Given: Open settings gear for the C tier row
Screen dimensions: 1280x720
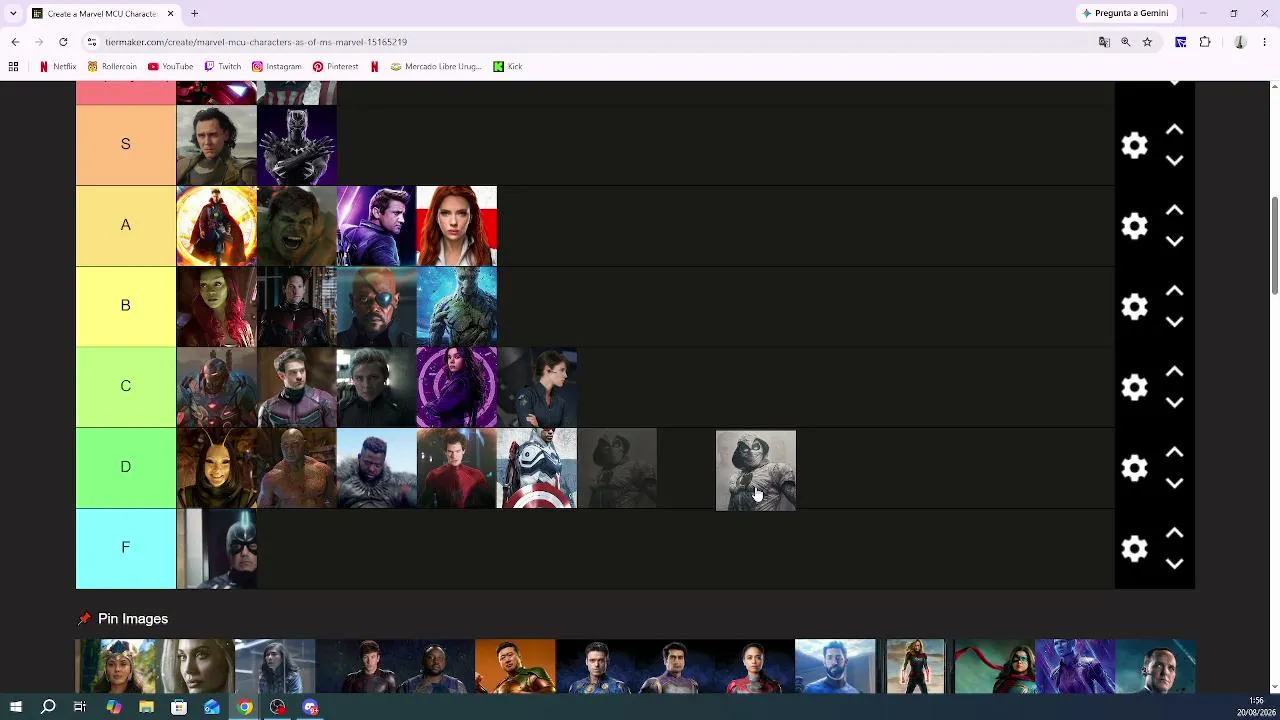Looking at the screenshot, I should 1134,387.
